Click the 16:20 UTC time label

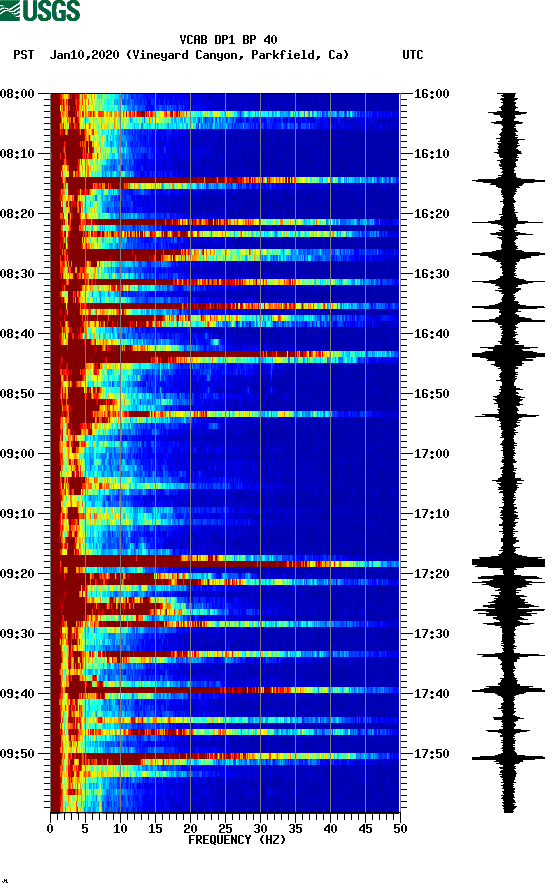[431, 214]
